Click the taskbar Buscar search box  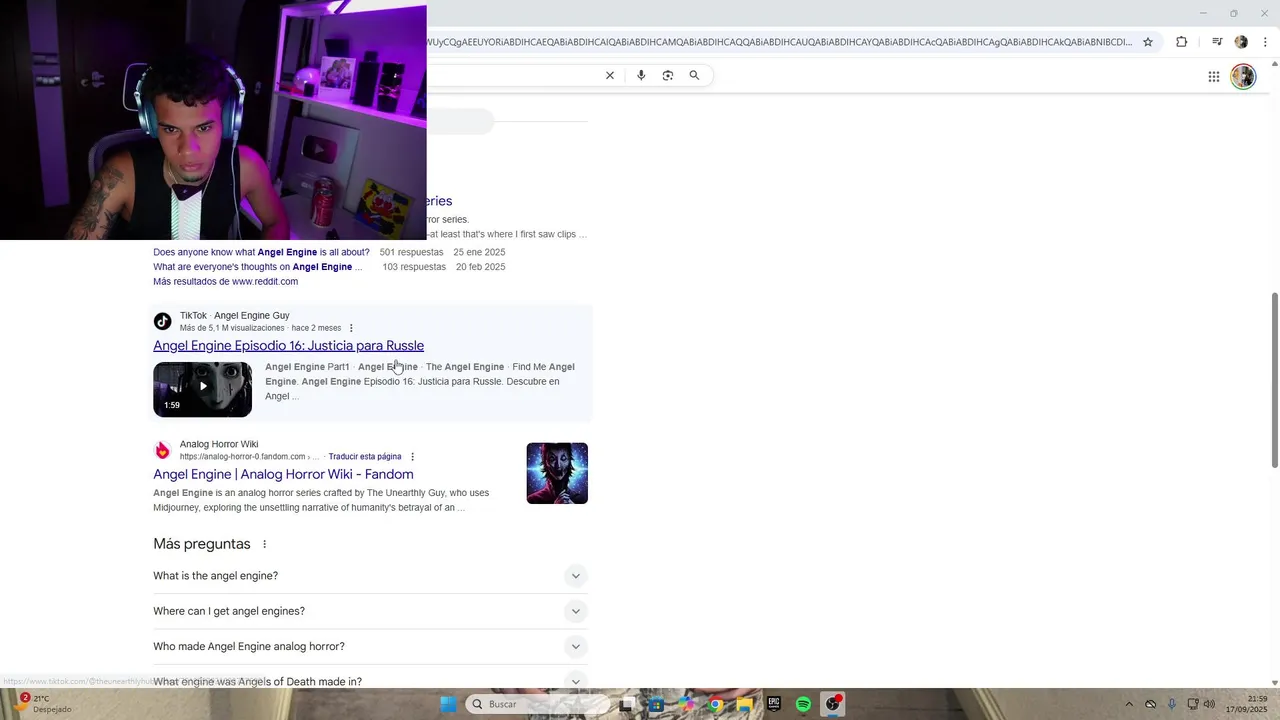pos(535,704)
